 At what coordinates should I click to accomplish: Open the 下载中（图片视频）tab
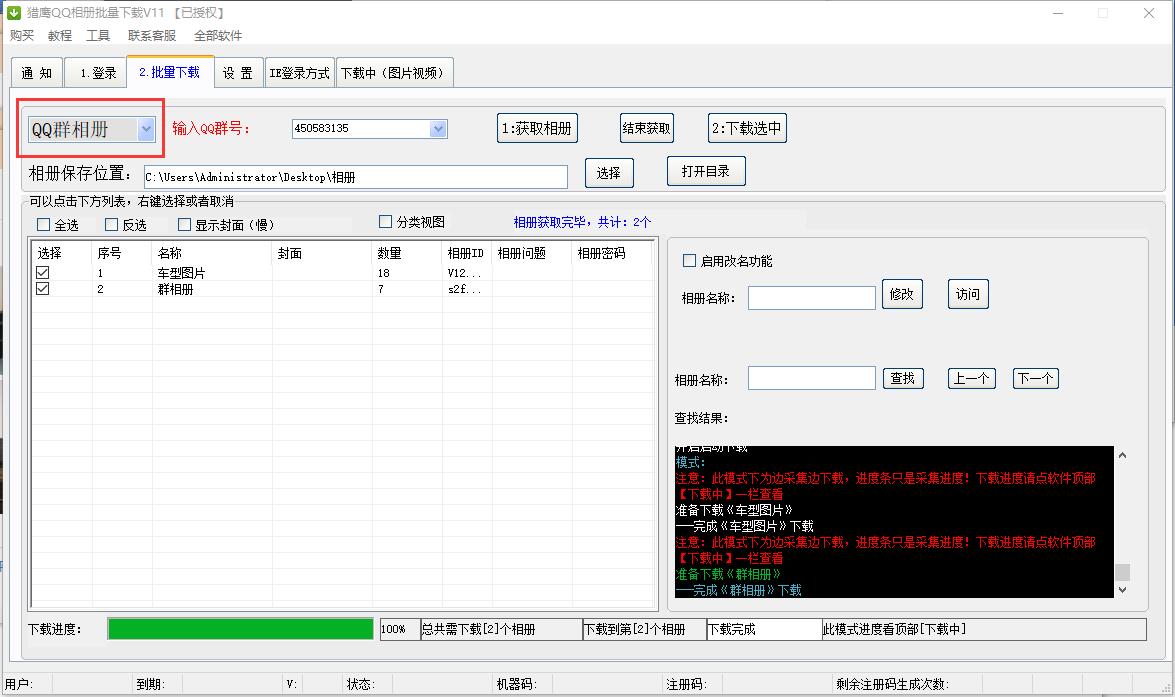395,73
